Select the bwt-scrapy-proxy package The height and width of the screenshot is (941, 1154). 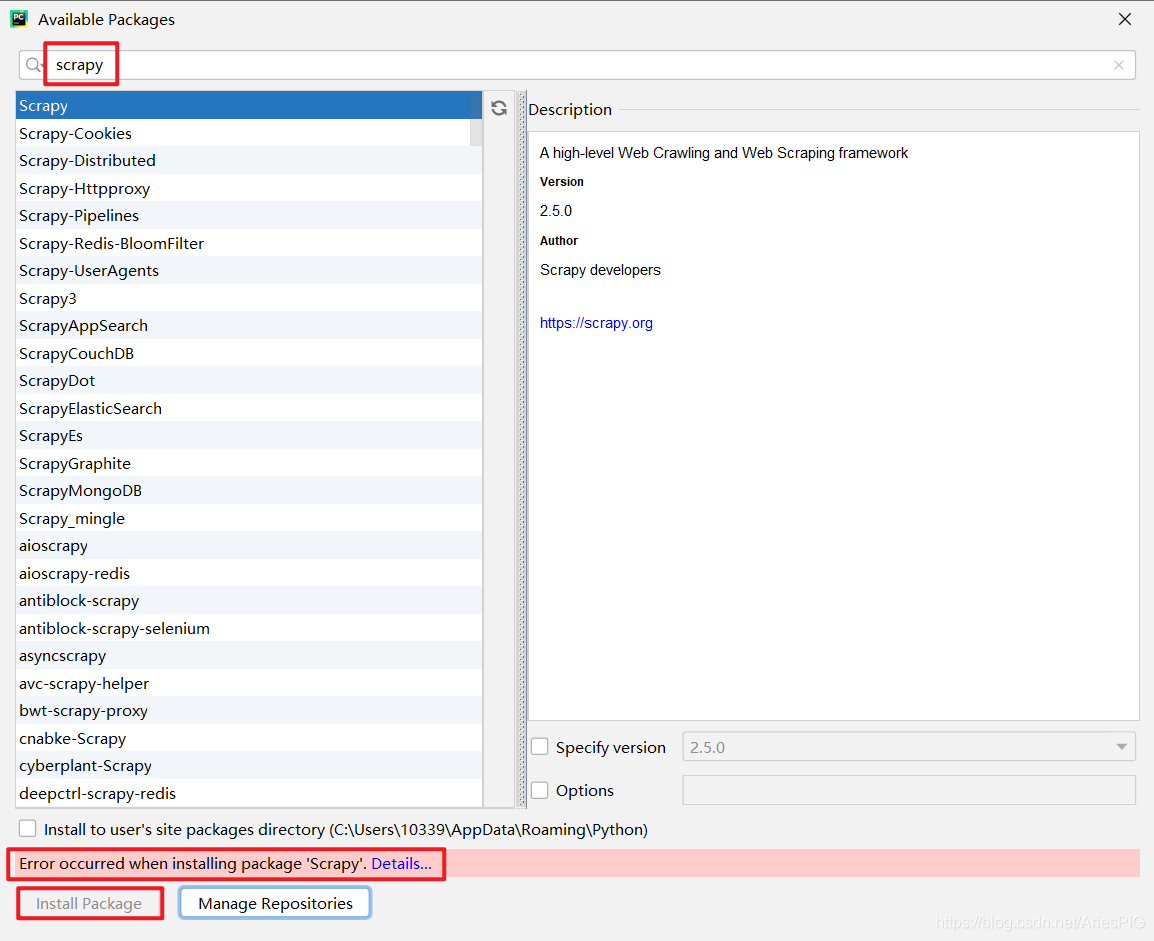click(249, 711)
